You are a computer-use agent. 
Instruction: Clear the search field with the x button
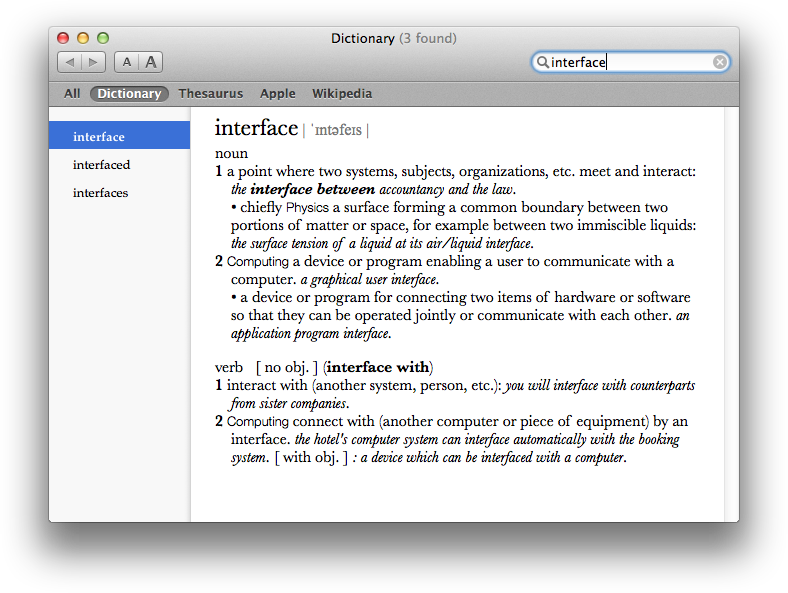(719, 62)
